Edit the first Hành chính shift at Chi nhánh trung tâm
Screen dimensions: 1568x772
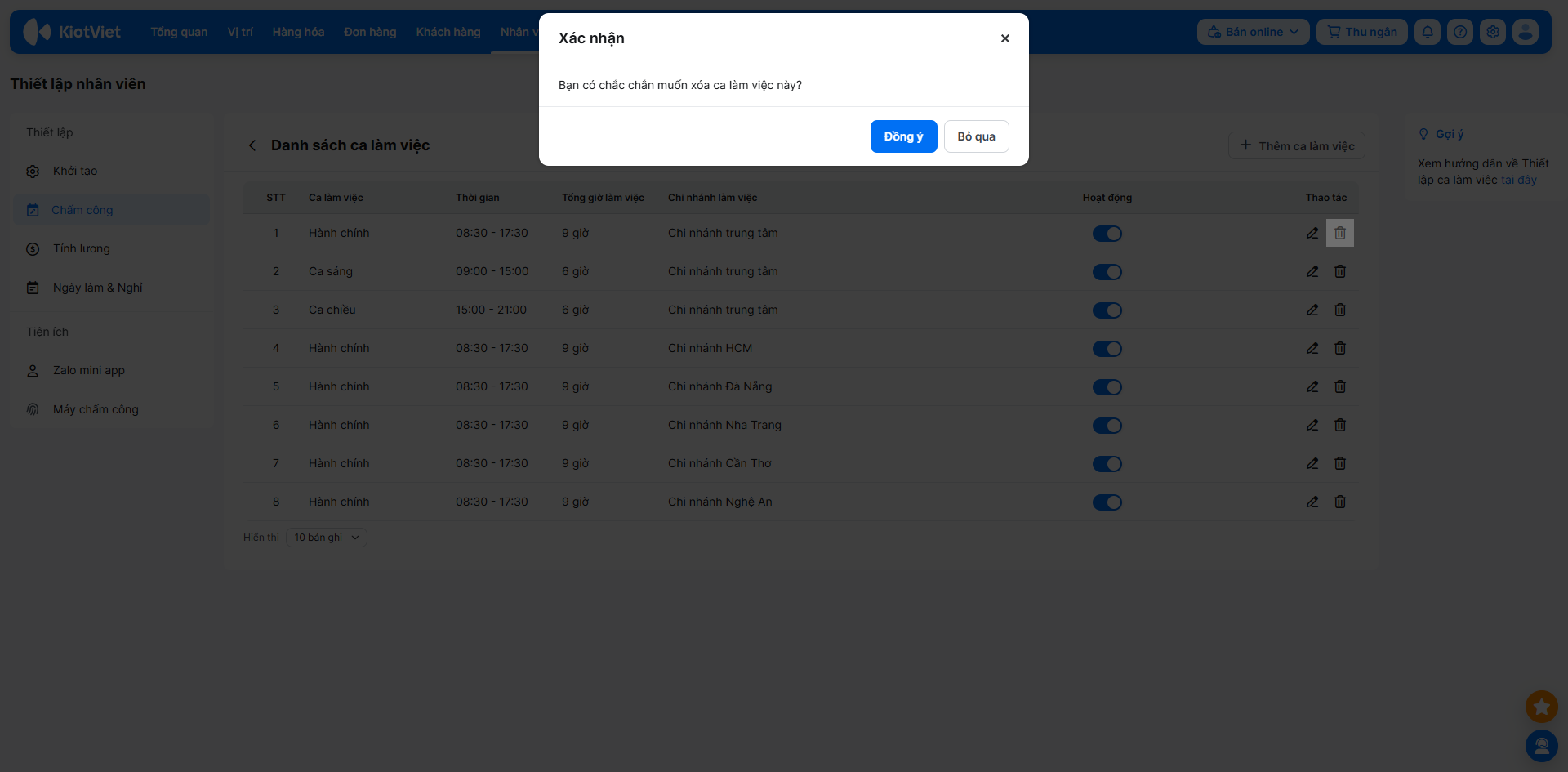click(x=1312, y=233)
